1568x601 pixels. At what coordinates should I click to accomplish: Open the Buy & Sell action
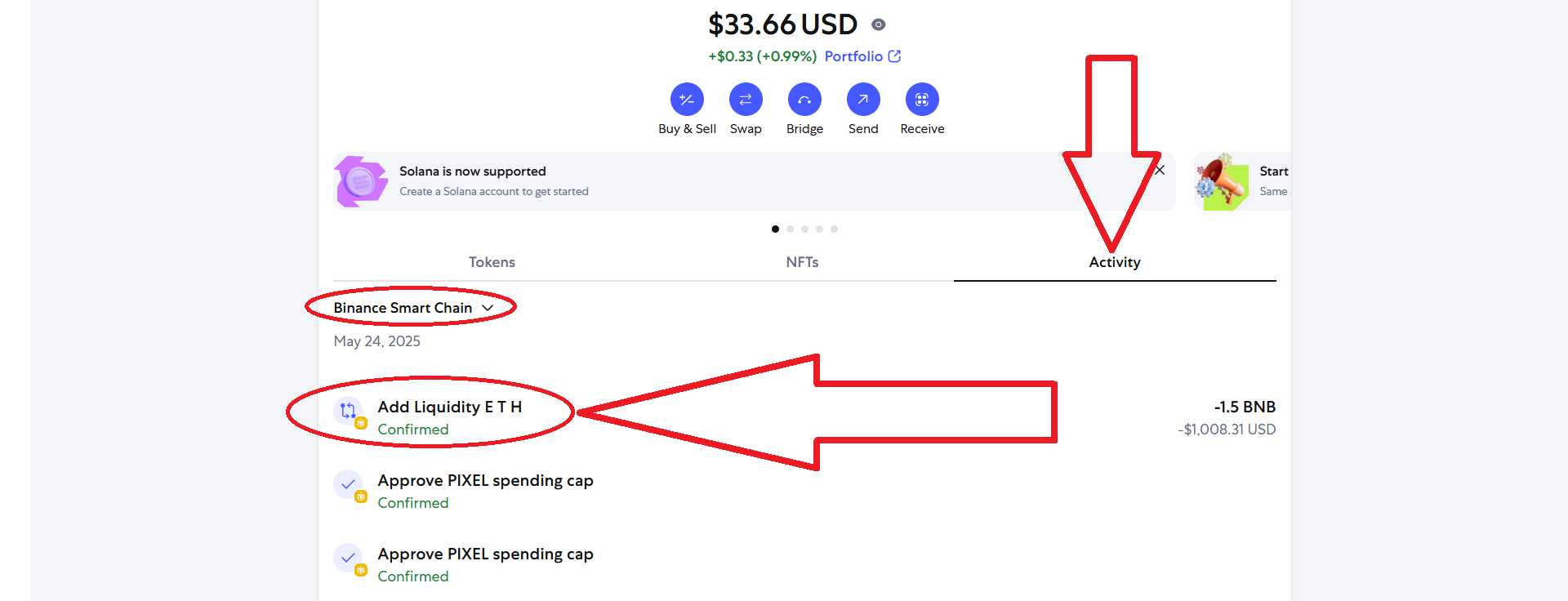[x=687, y=100]
